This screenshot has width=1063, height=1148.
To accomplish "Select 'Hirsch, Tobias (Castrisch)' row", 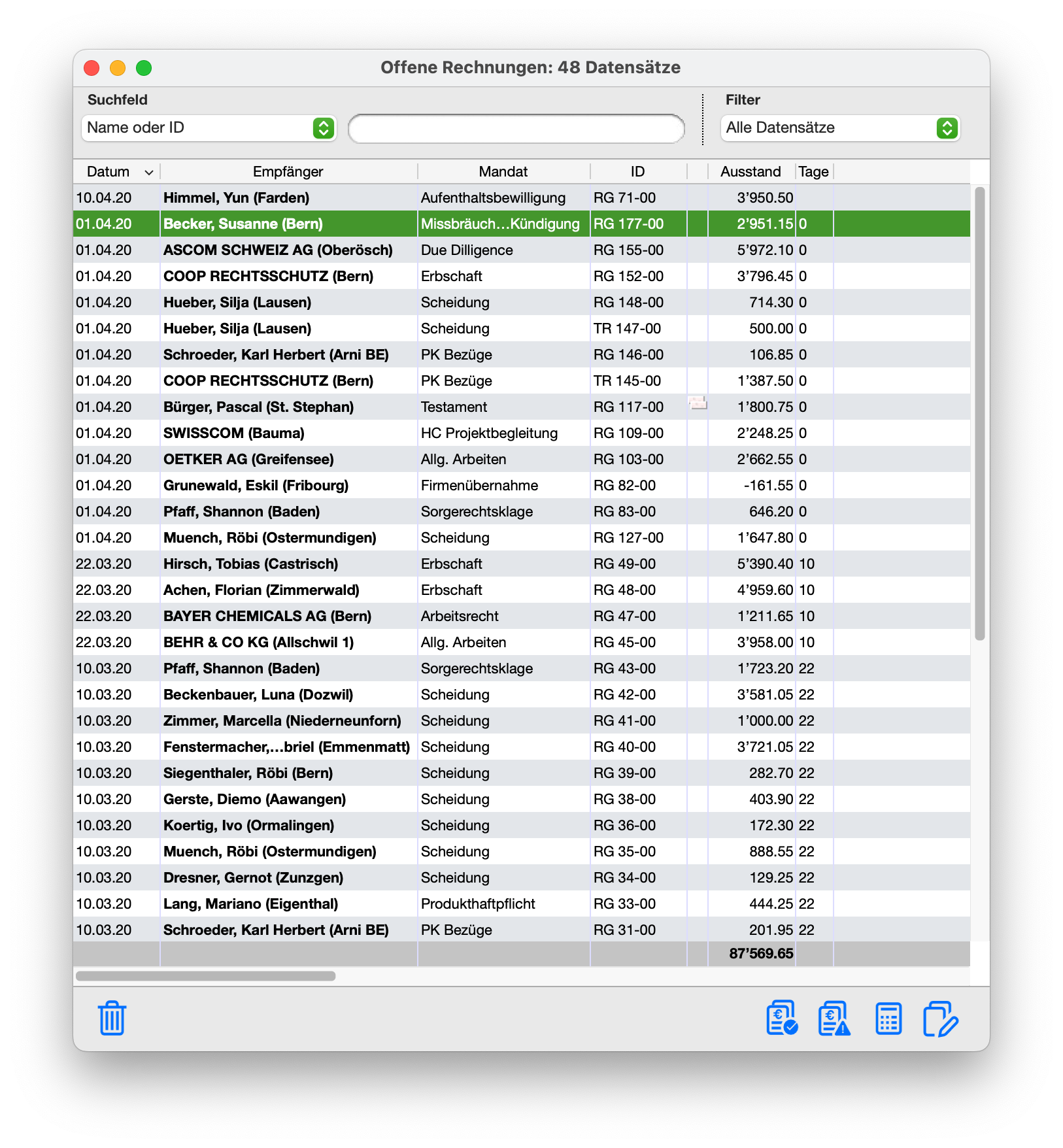I will 522,564.
